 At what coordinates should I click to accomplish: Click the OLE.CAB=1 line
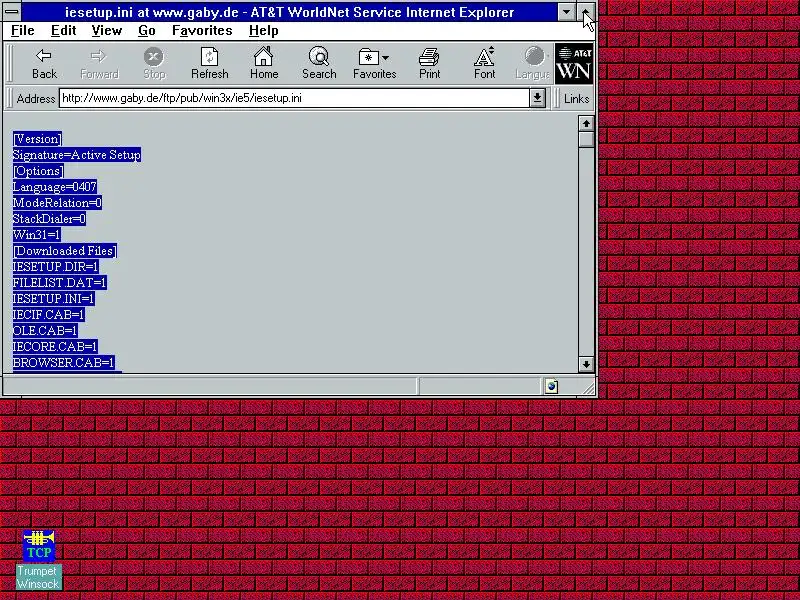click(45, 331)
